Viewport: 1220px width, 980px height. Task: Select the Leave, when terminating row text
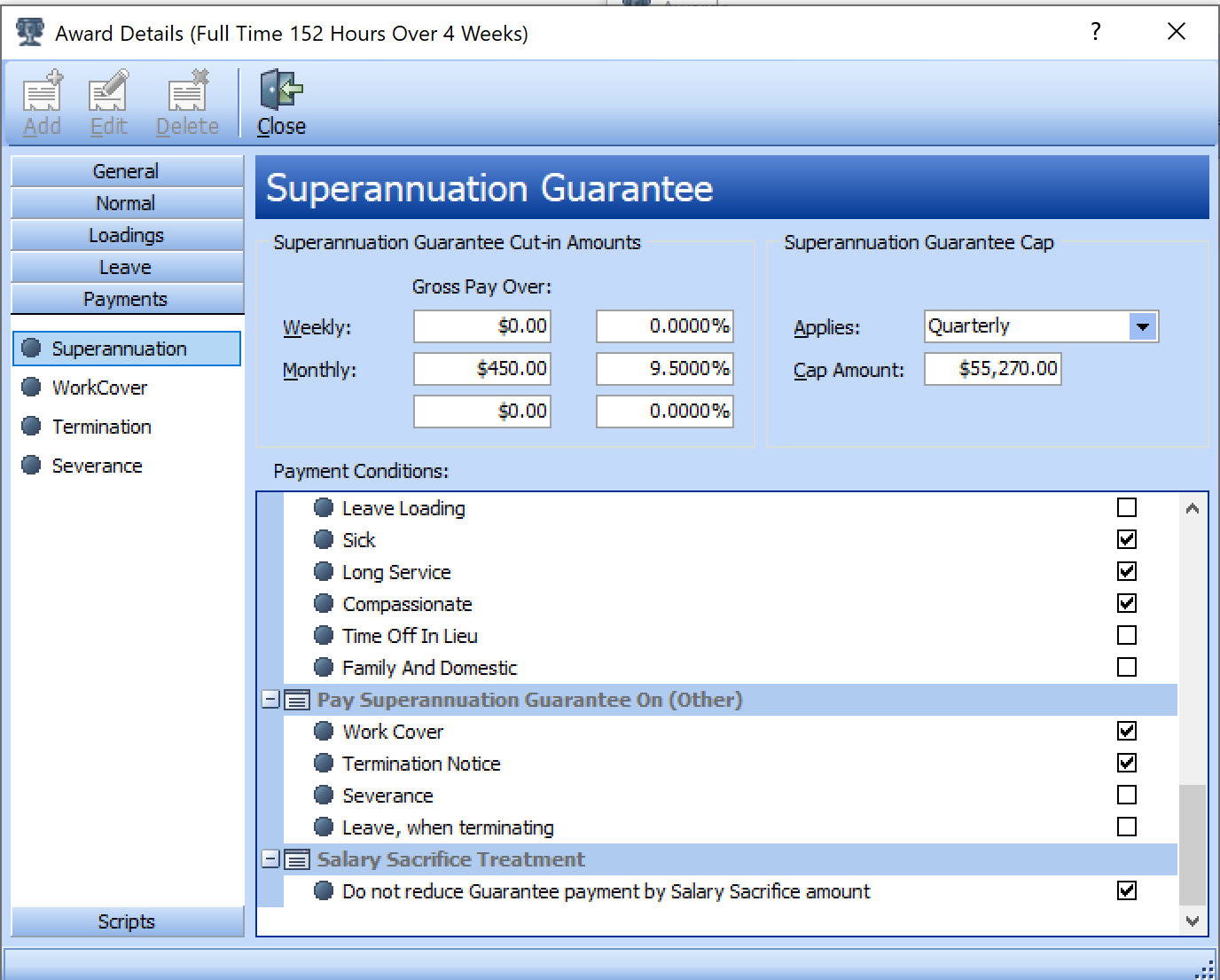click(x=448, y=827)
